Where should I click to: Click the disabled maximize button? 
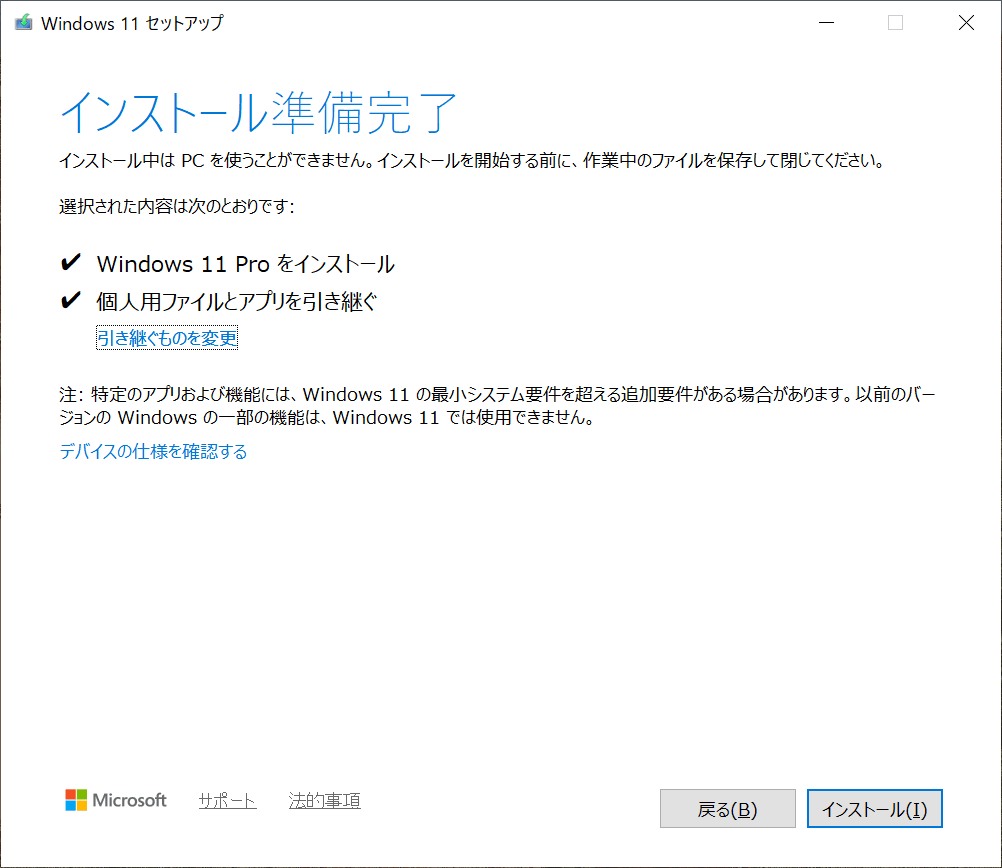[x=895, y=23]
